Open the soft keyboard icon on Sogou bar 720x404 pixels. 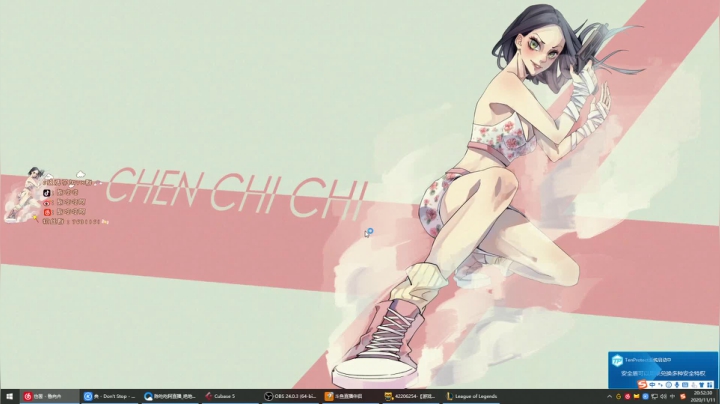point(685,385)
